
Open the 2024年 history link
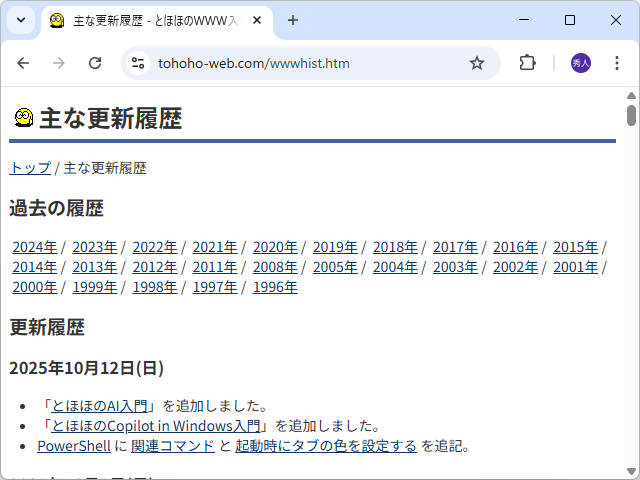coord(35,247)
